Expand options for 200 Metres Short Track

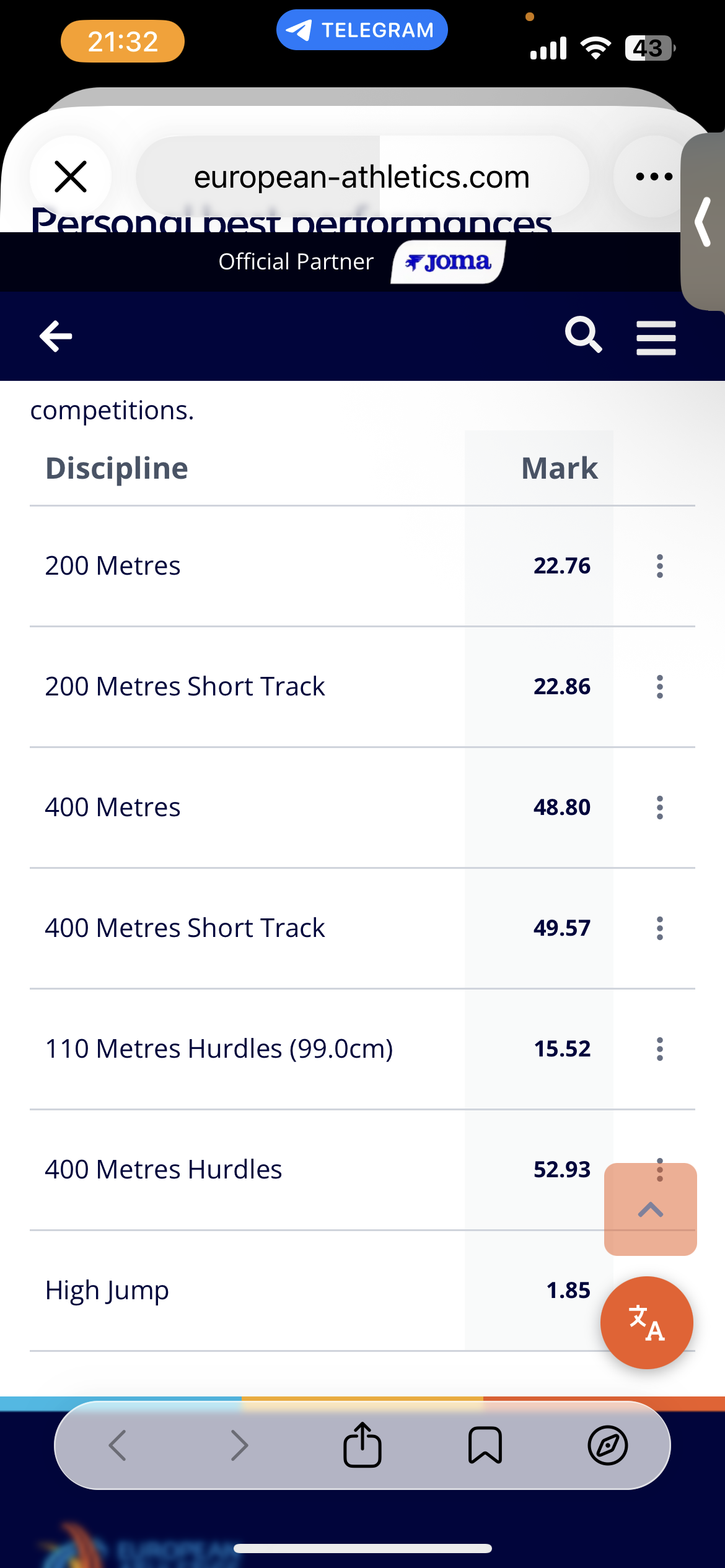659,687
